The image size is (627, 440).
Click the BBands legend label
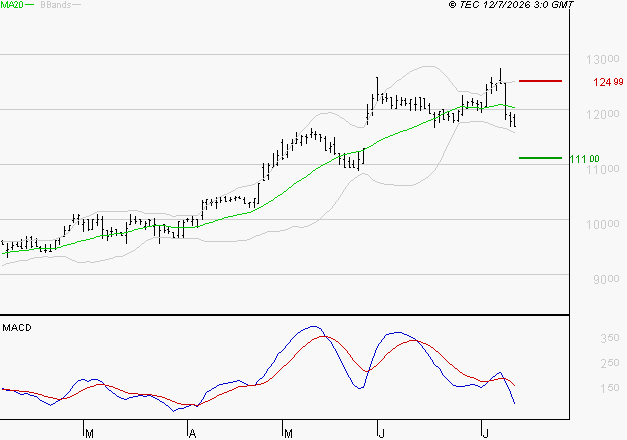coord(56,5)
